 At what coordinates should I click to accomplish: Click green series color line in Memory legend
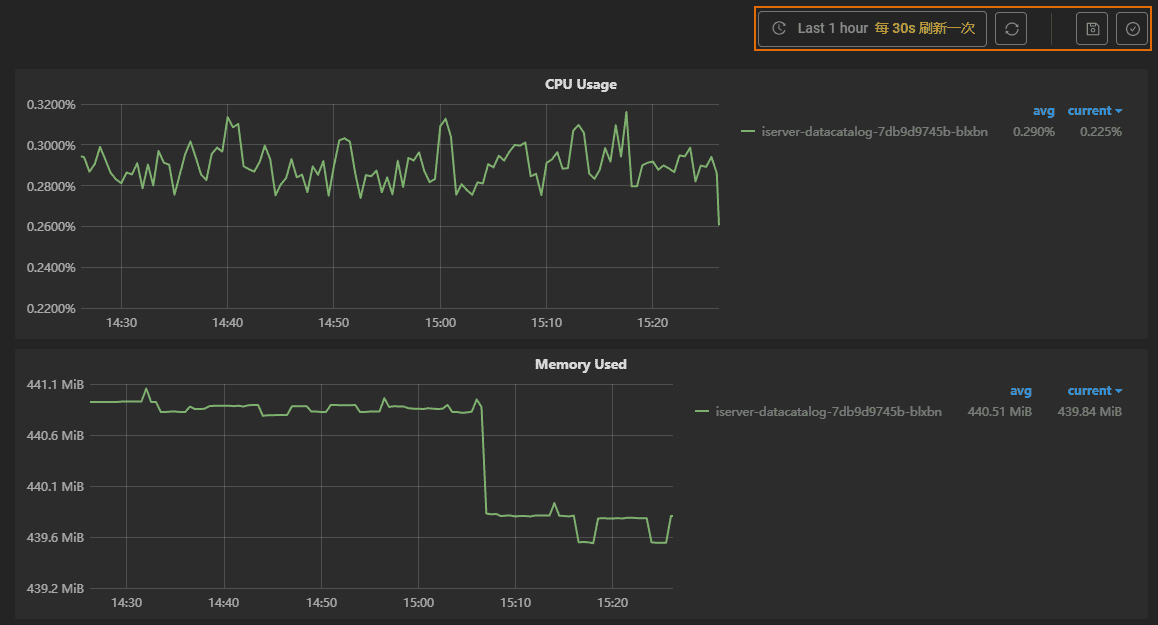pyautogui.click(x=702, y=411)
